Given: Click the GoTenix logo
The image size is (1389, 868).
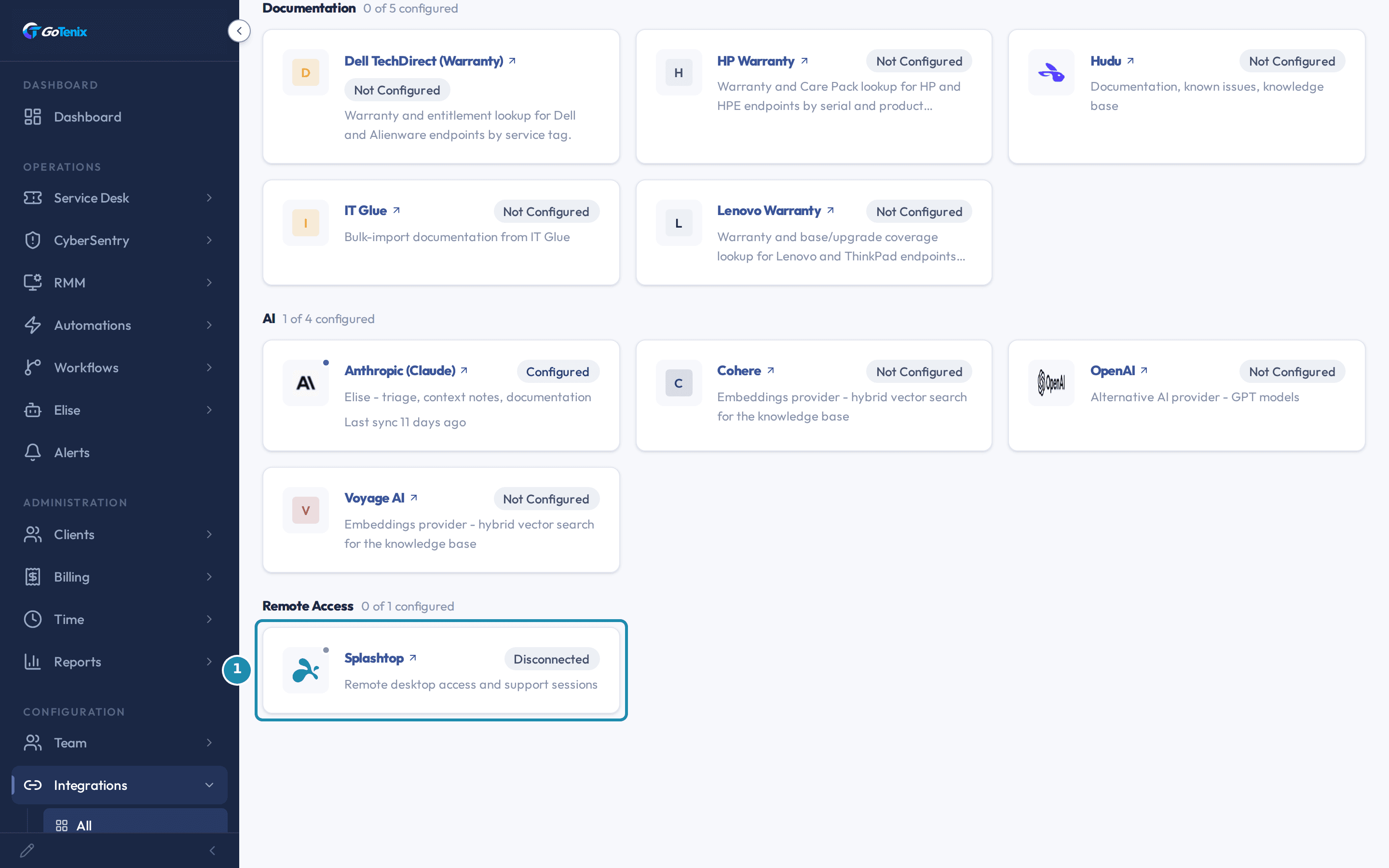Looking at the screenshot, I should coord(55,31).
